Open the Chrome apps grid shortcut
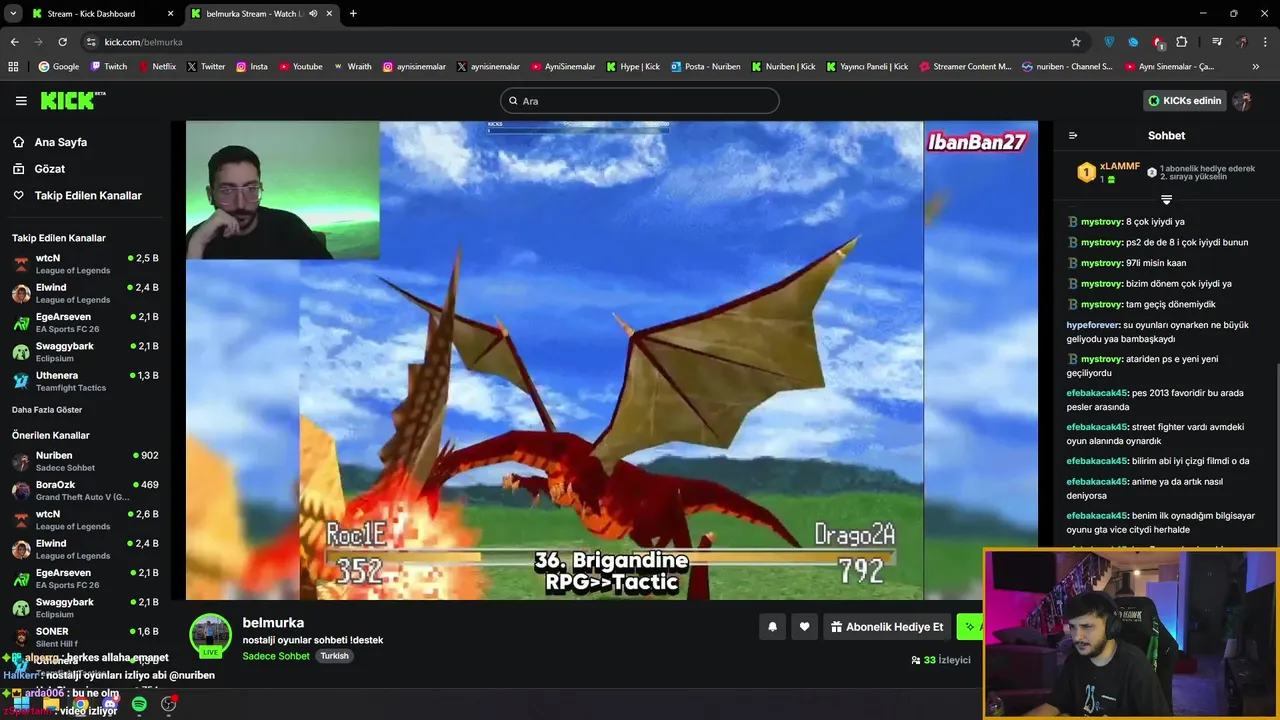 [13, 67]
